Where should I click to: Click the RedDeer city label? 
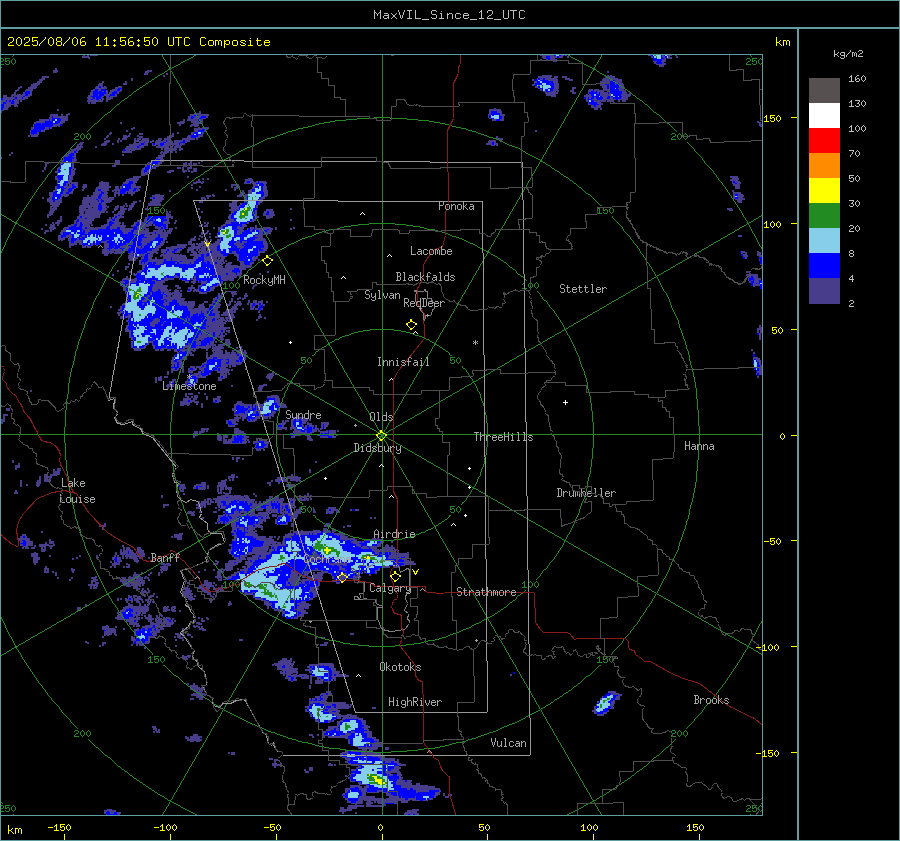click(424, 303)
